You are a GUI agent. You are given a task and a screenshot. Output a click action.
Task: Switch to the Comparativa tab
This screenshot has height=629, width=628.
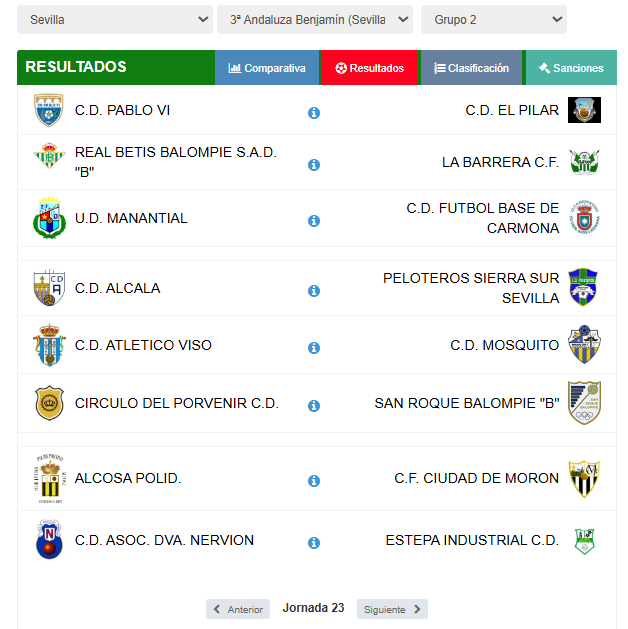[267, 68]
